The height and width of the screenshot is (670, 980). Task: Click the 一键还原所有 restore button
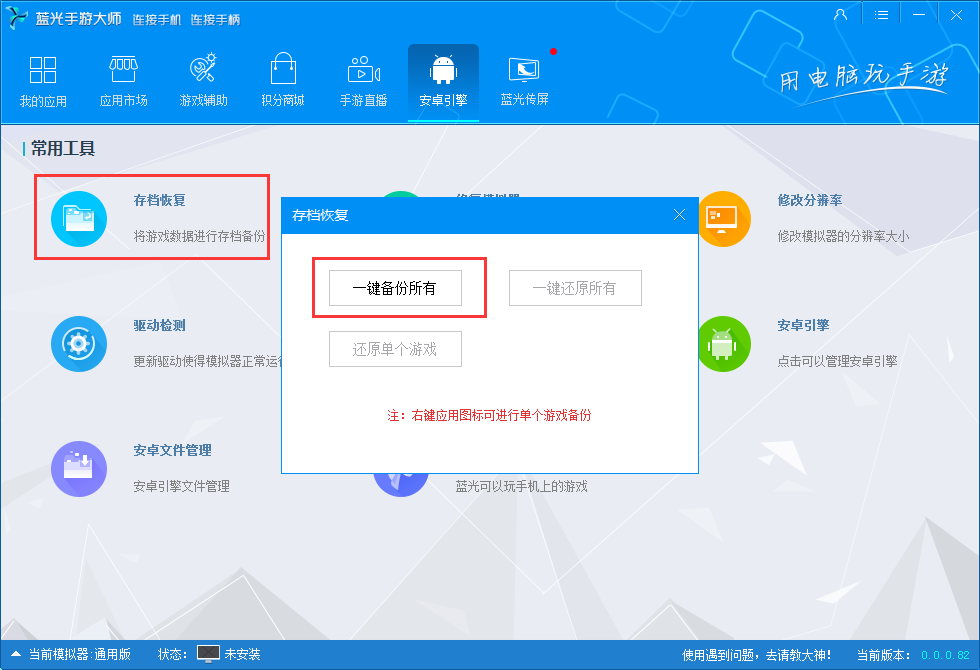[x=575, y=287]
